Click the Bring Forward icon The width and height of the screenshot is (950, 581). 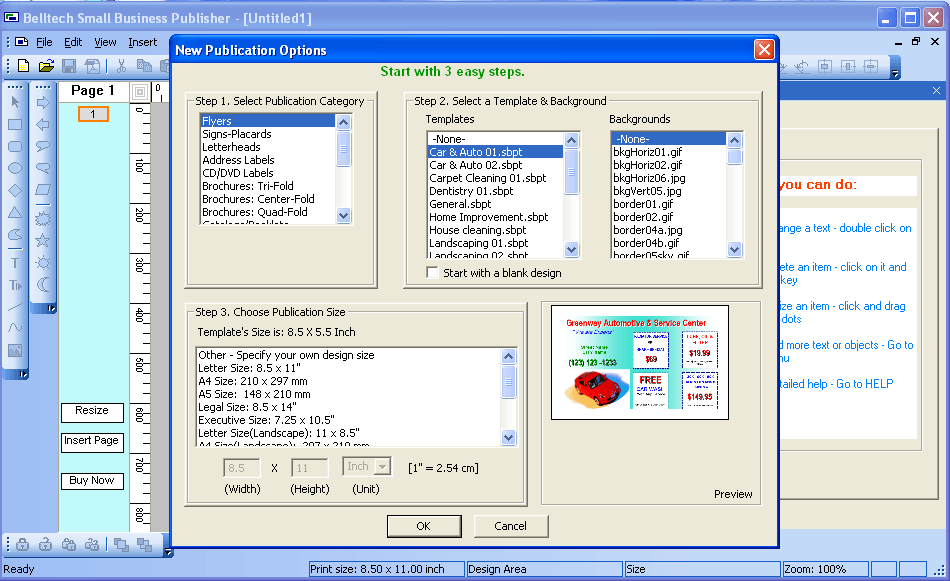(x=120, y=544)
